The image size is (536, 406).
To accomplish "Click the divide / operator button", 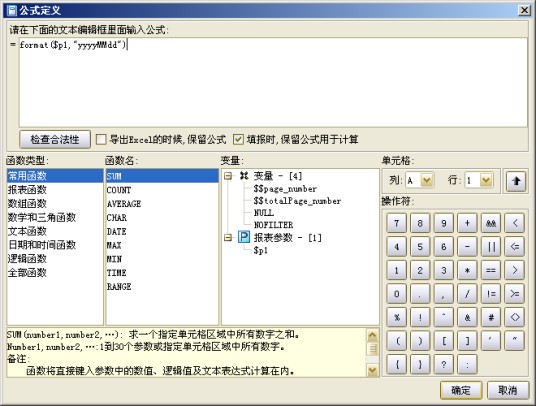I will (x=467, y=294).
